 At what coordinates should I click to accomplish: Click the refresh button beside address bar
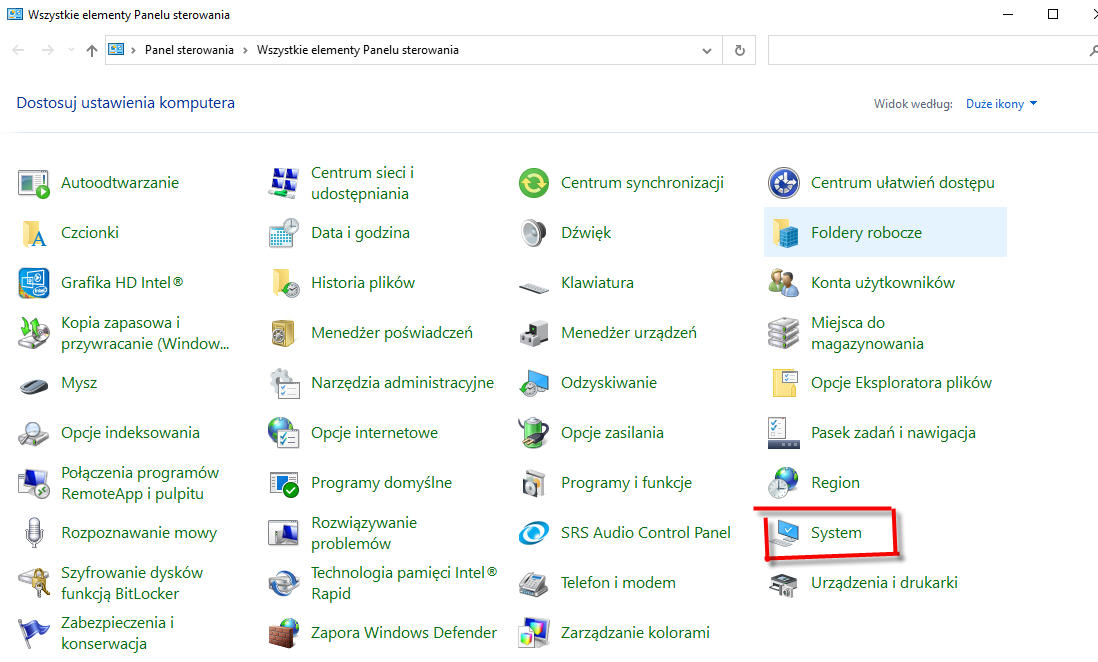739,50
